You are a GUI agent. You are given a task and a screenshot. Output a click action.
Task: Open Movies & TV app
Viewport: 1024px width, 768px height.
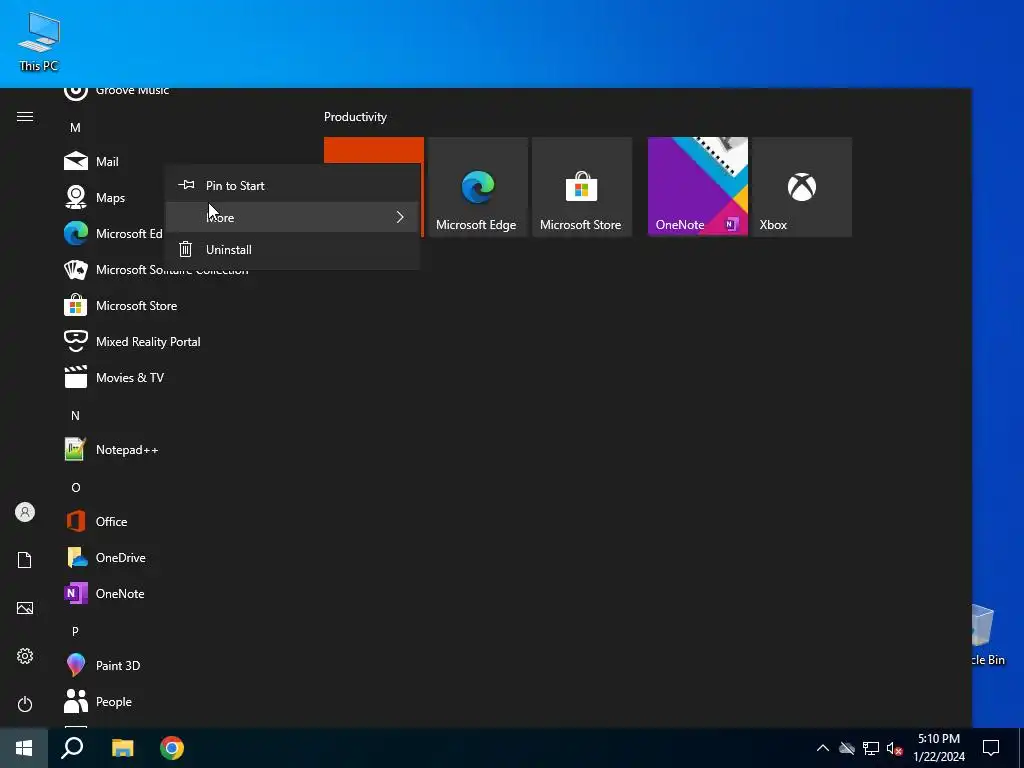pos(114,377)
